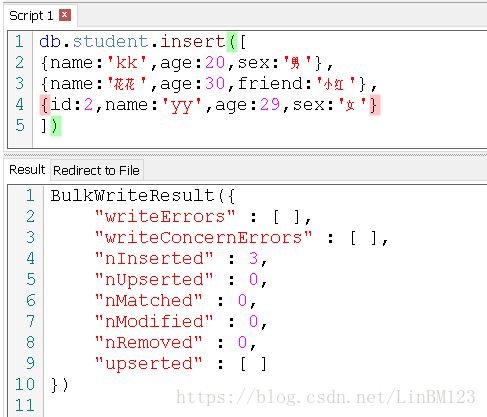
Task: Open the Redirect to File tab
Action: click(x=96, y=170)
